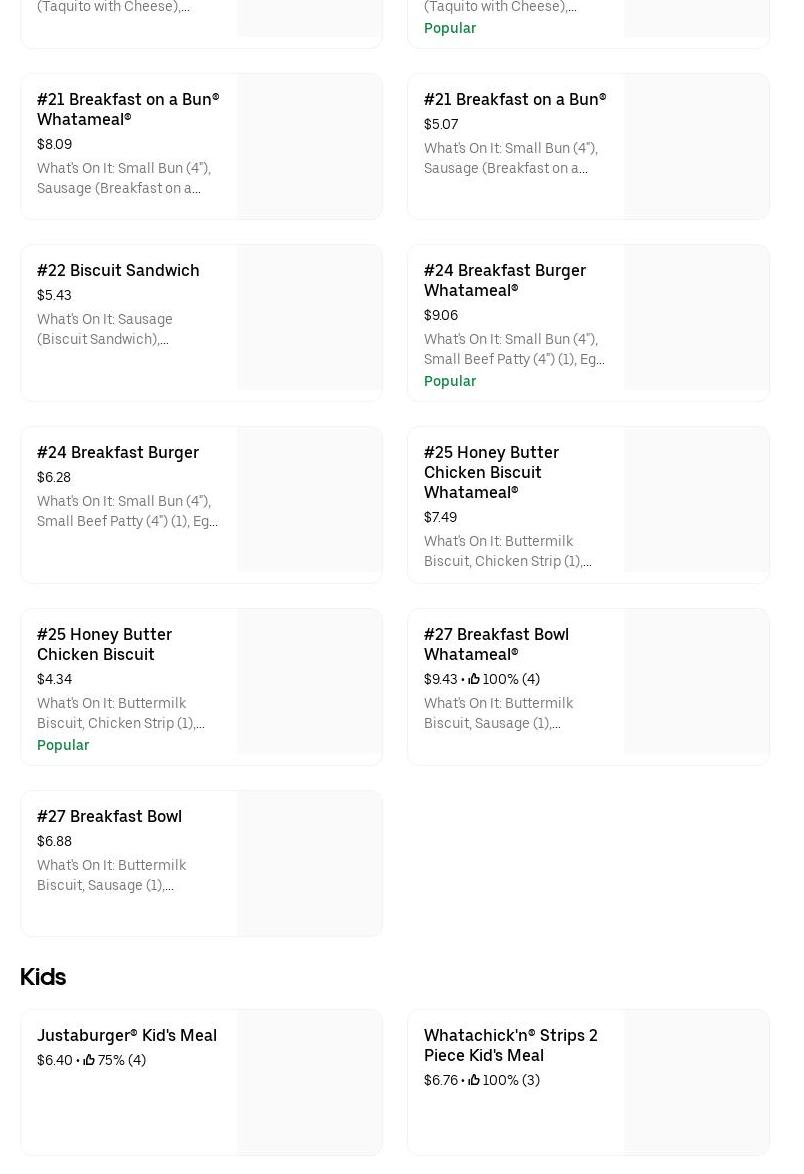Pick the $4.34 Honey Butter Chicken Biscuit
Viewport: 804px width, 1174px height.
pos(104,644)
